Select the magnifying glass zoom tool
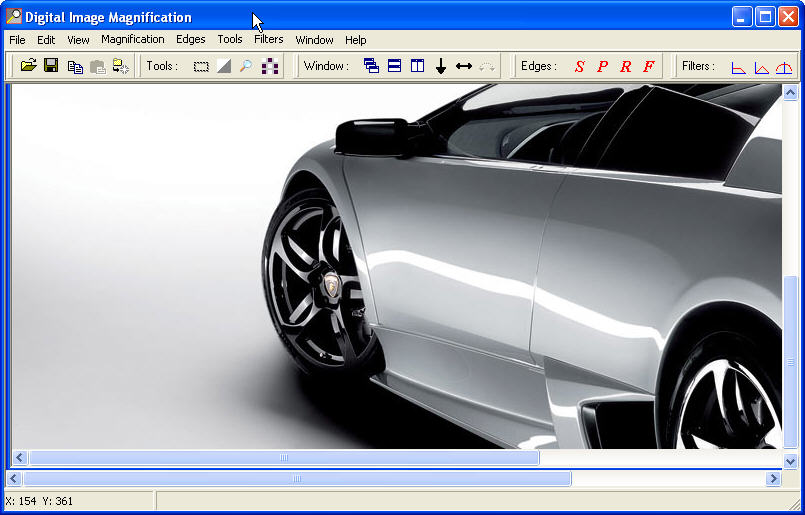 pyautogui.click(x=246, y=67)
